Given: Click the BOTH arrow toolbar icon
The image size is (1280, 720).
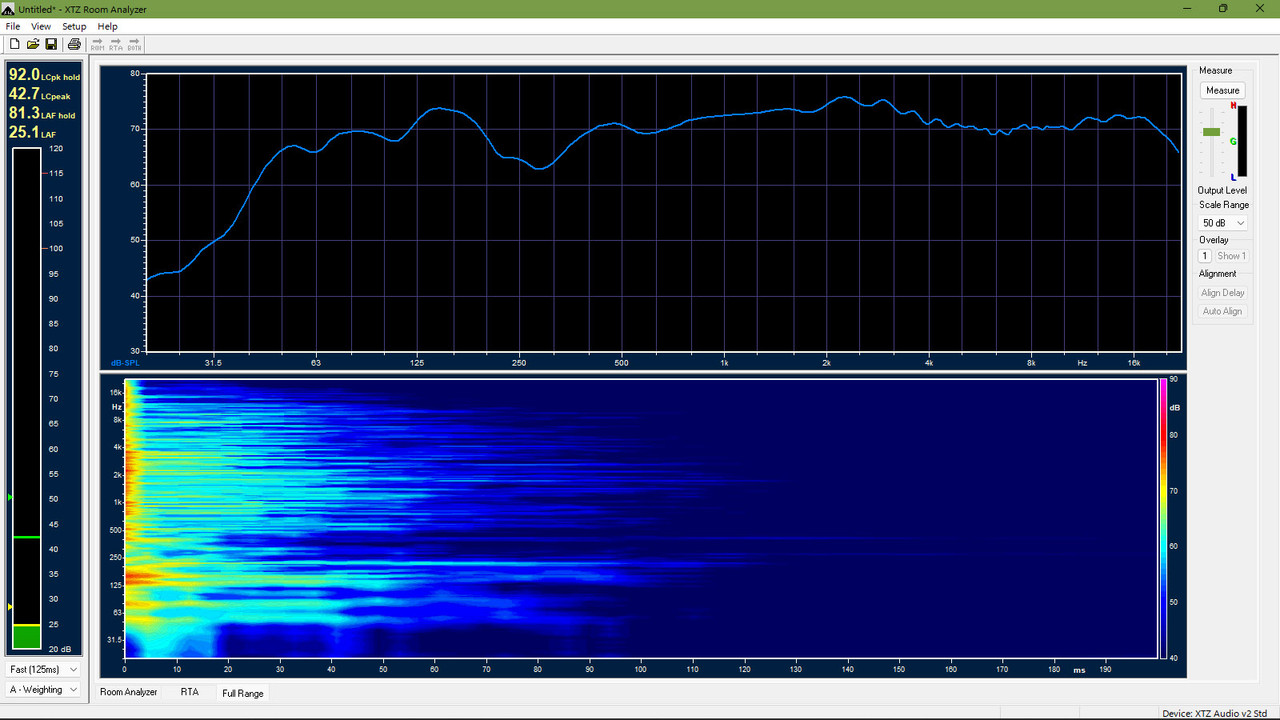Looking at the screenshot, I should (134, 44).
